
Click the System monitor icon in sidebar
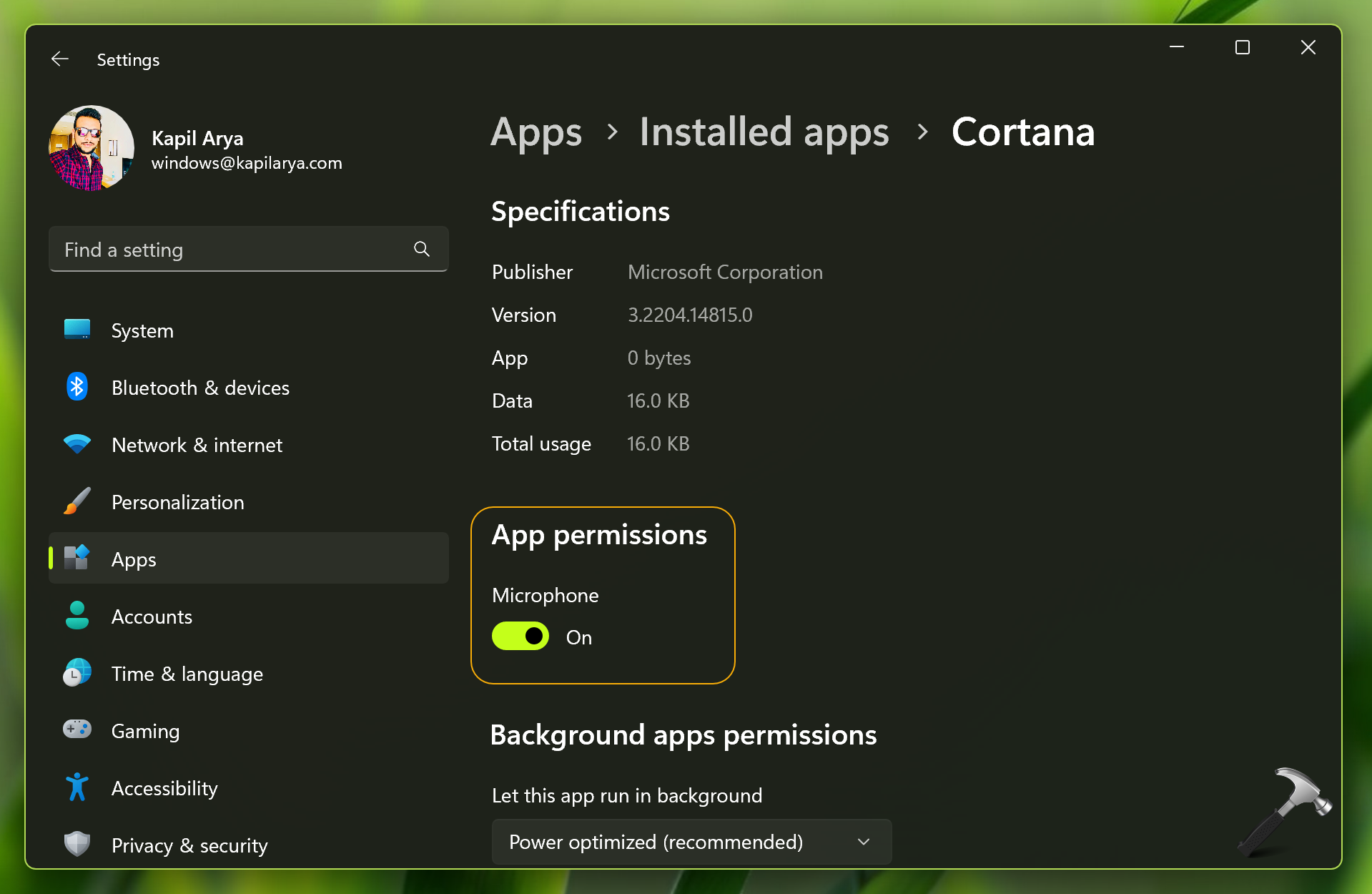point(77,330)
